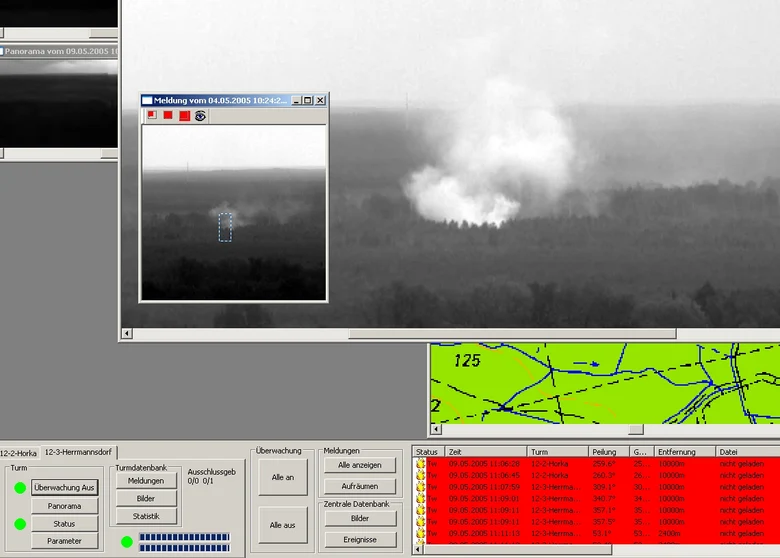Click the Aufräumen button
Screen dimensions: 780x558
(360, 486)
